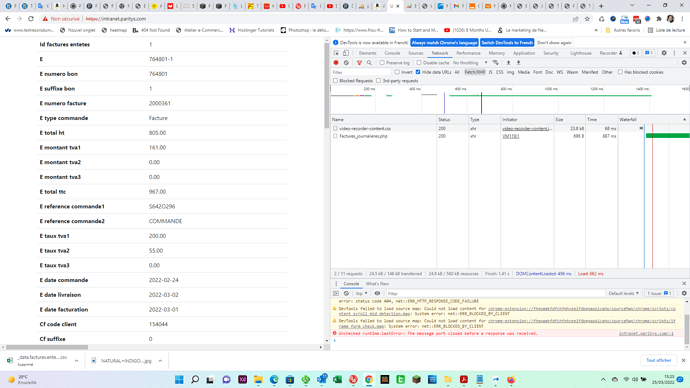Enable the Preserve log checkbox
Screen dimensions: 690x388
point(382,63)
